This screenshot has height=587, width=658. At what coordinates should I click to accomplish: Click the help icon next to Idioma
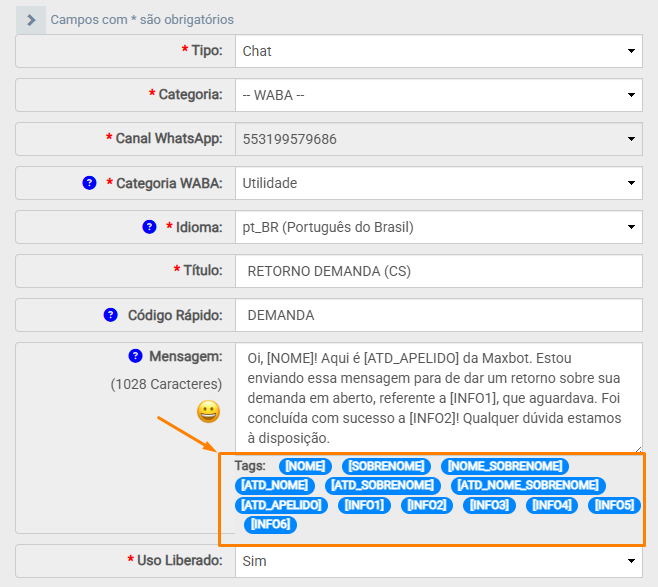click(x=149, y=227)
